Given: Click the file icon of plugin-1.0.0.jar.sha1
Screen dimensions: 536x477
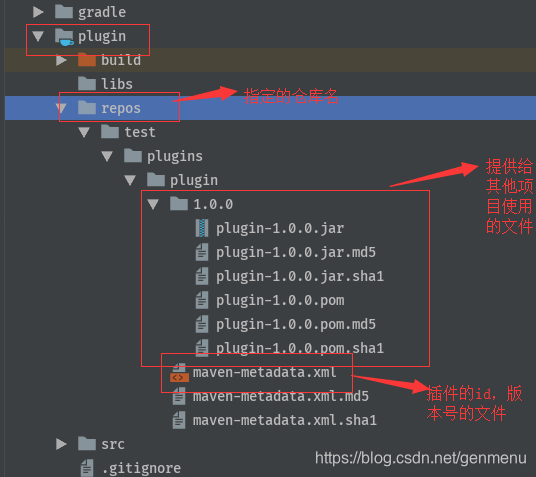Looking at the screenshot, I should coord(202,276).
